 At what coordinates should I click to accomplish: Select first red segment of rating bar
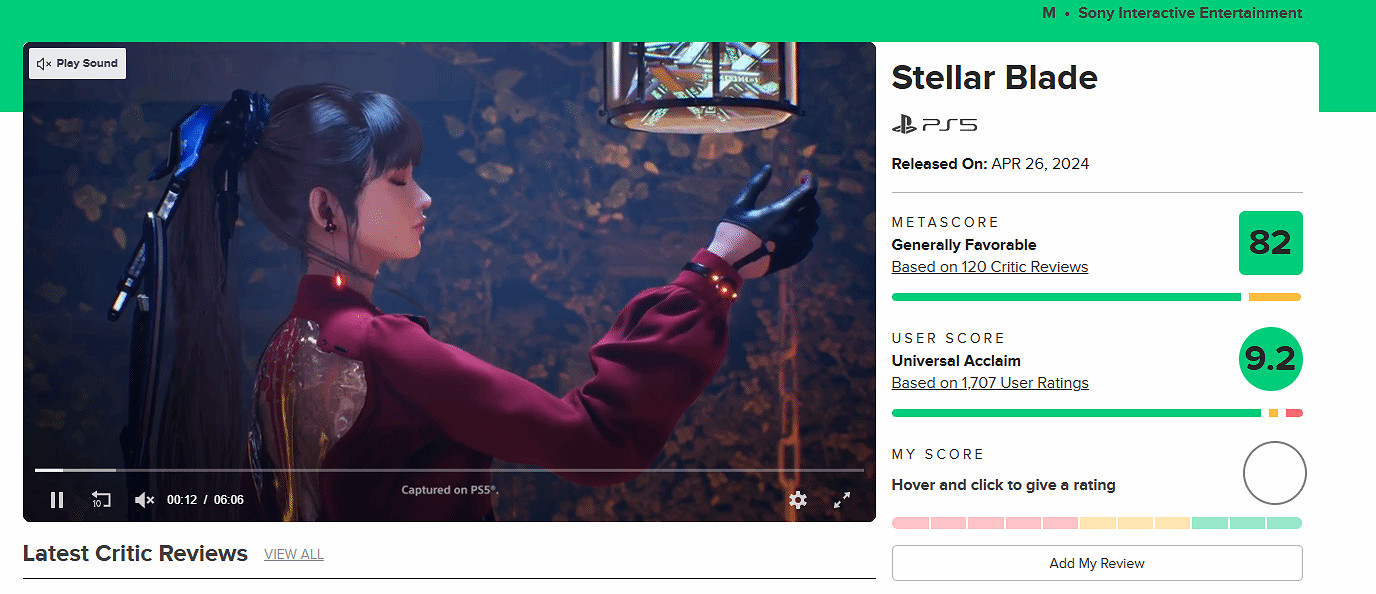(x=910, y=523)
